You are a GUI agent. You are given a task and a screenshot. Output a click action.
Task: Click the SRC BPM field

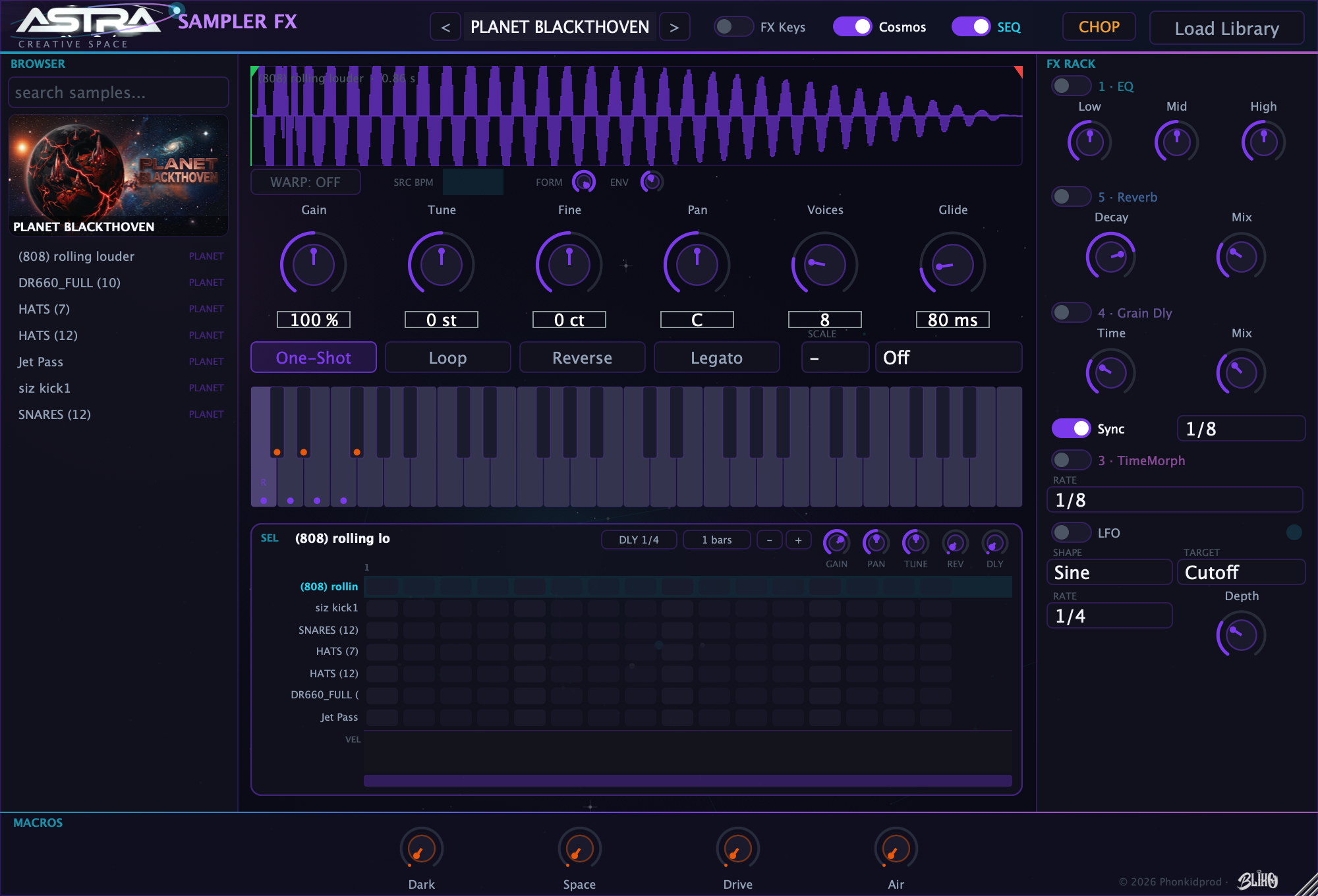[473, 182]
